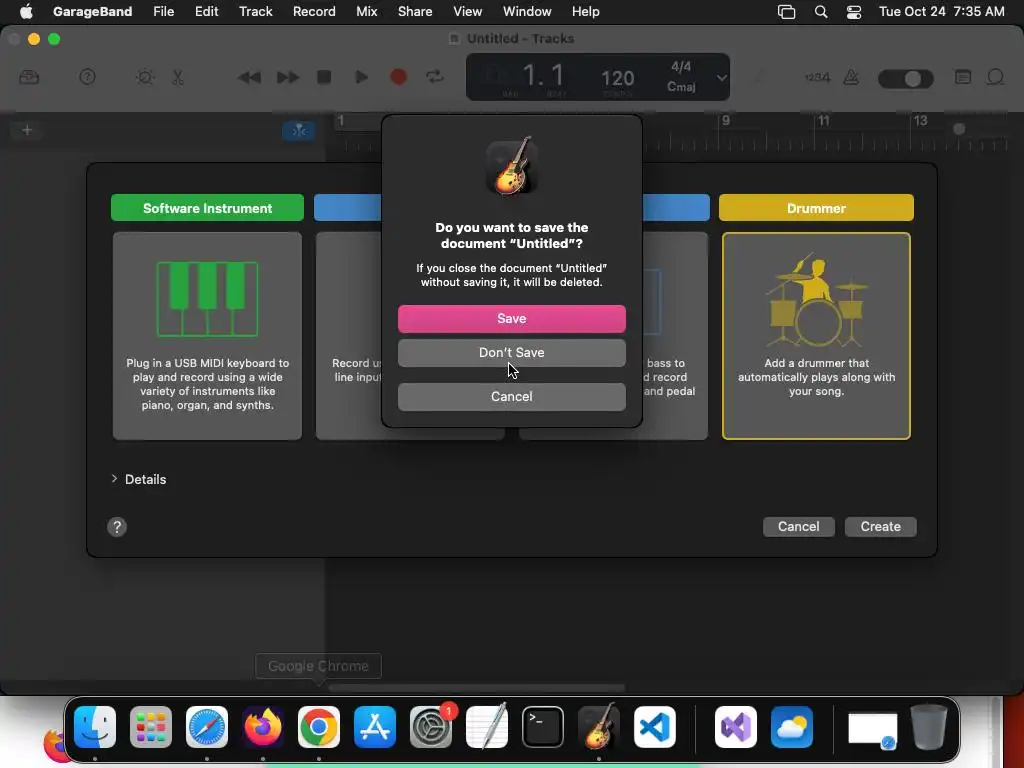This screenshot has width=1024, height=768.
Task: Click the date and time in menu bar
Action: tap(941, 11)
